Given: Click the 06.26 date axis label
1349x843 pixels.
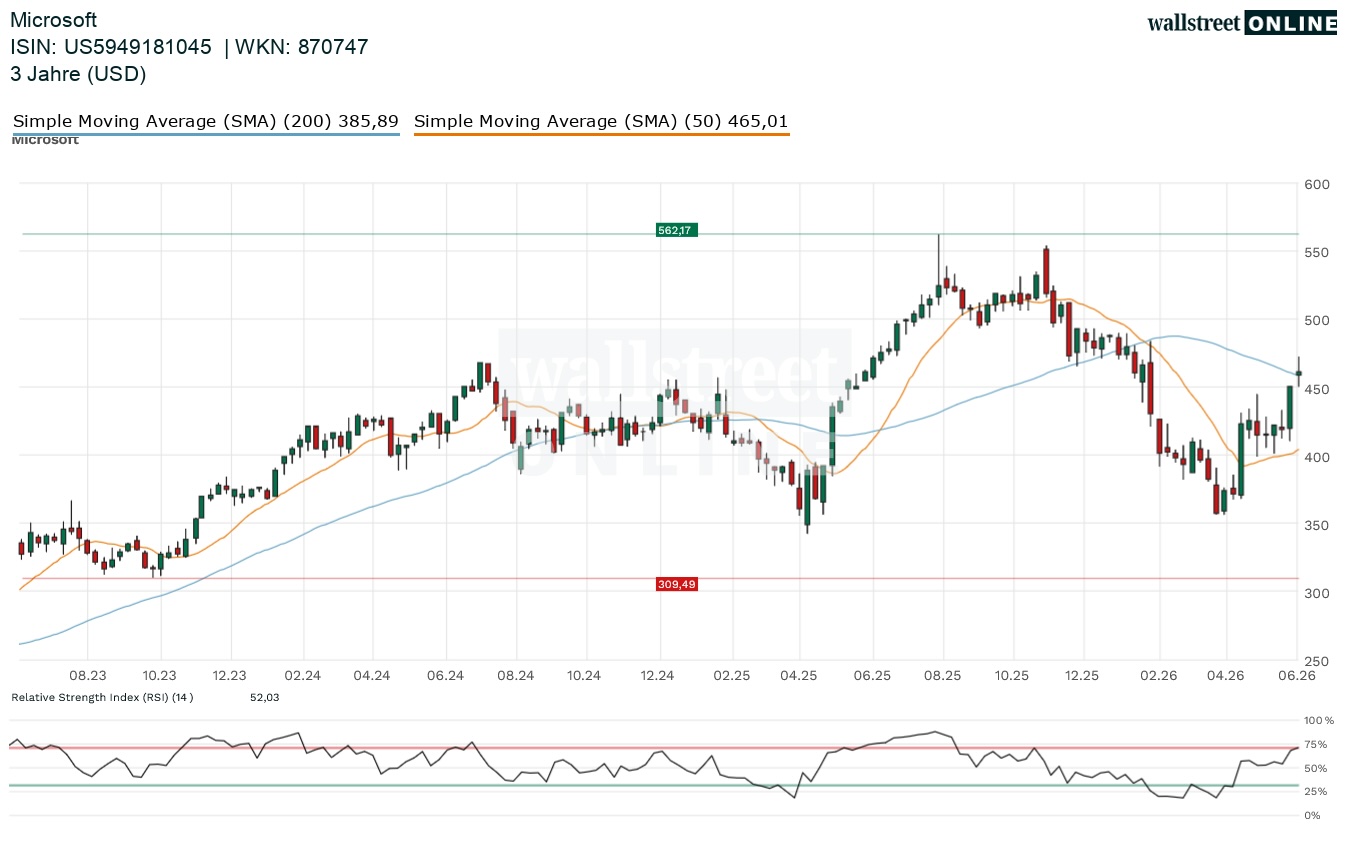Looking at the screenshot, I should click(x=1297, y=676).
